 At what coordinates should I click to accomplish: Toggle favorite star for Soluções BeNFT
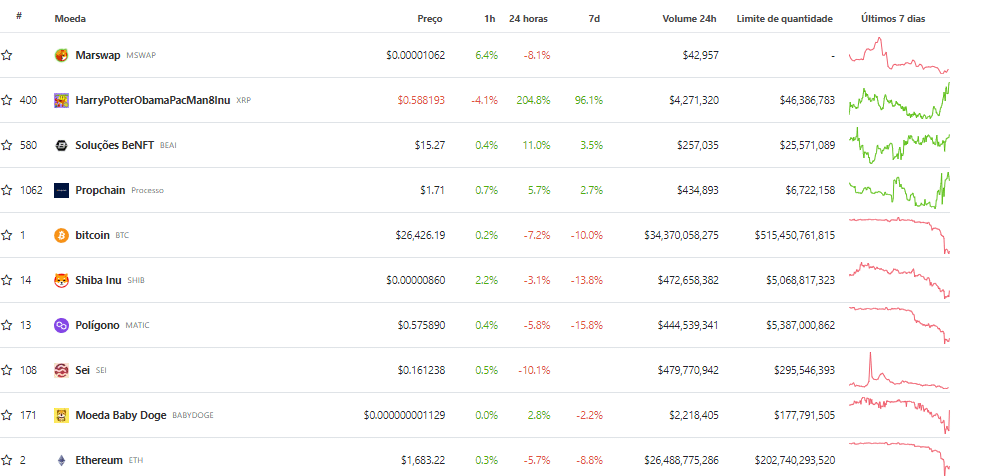point(7,145)
